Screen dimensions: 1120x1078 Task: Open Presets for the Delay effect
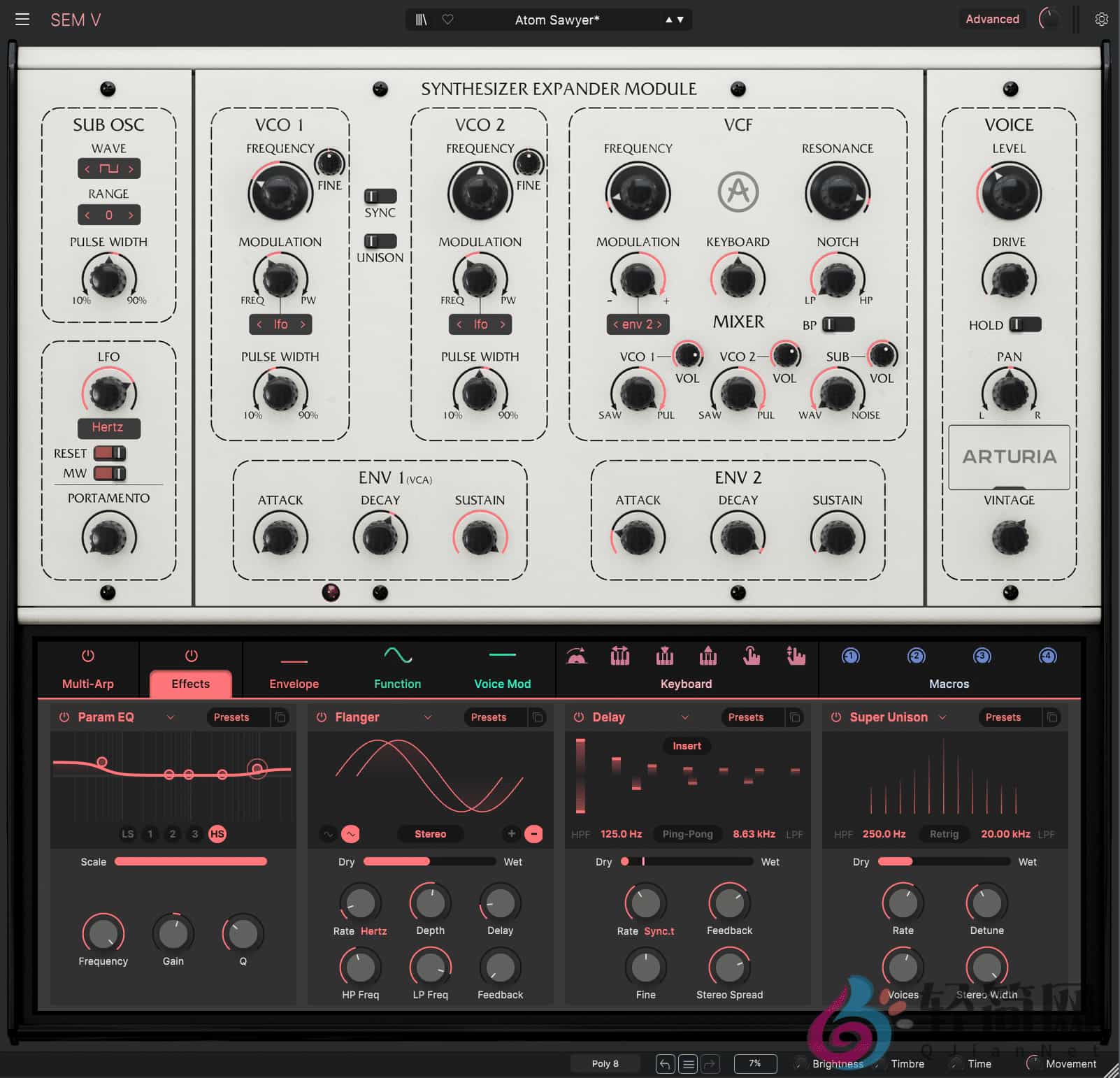pyautogui.click(x=746, y=717)
